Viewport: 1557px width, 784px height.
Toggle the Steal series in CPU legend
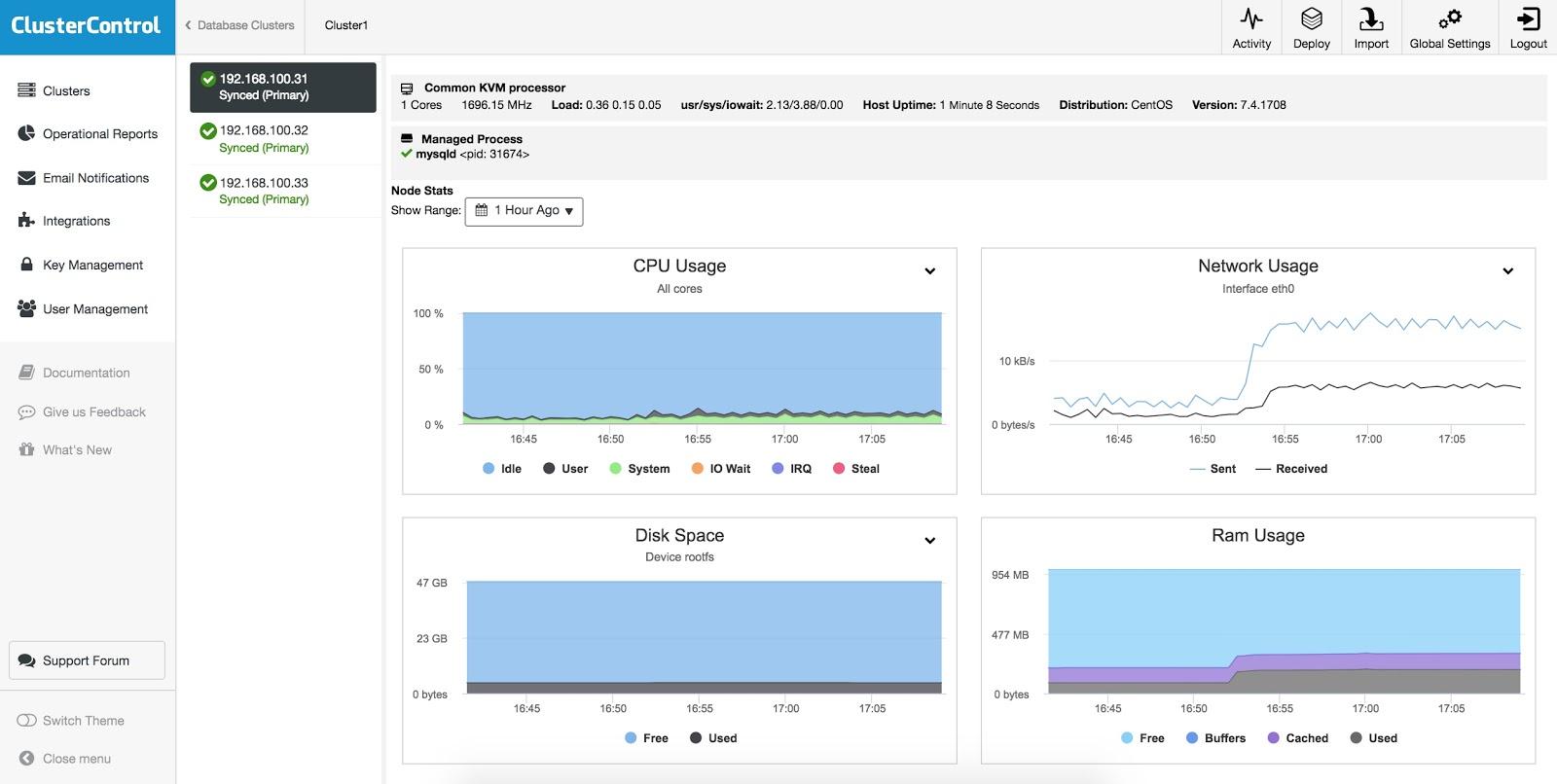pyautogui.click(x=856, y=469)
